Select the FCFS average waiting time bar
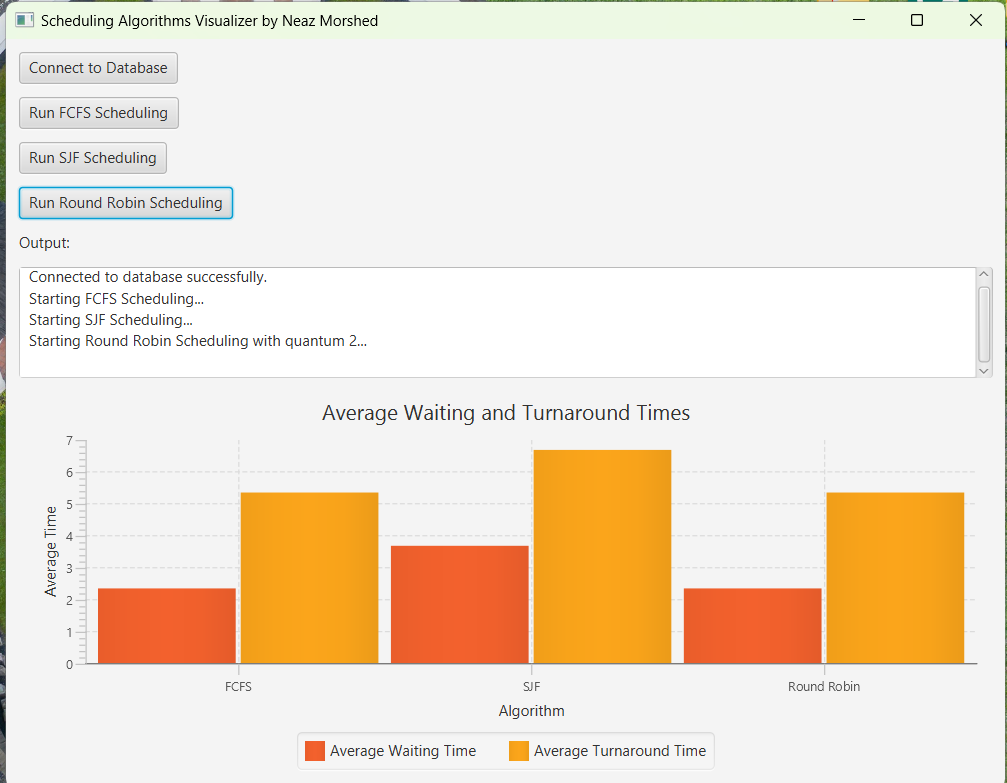 coord(166,626)
